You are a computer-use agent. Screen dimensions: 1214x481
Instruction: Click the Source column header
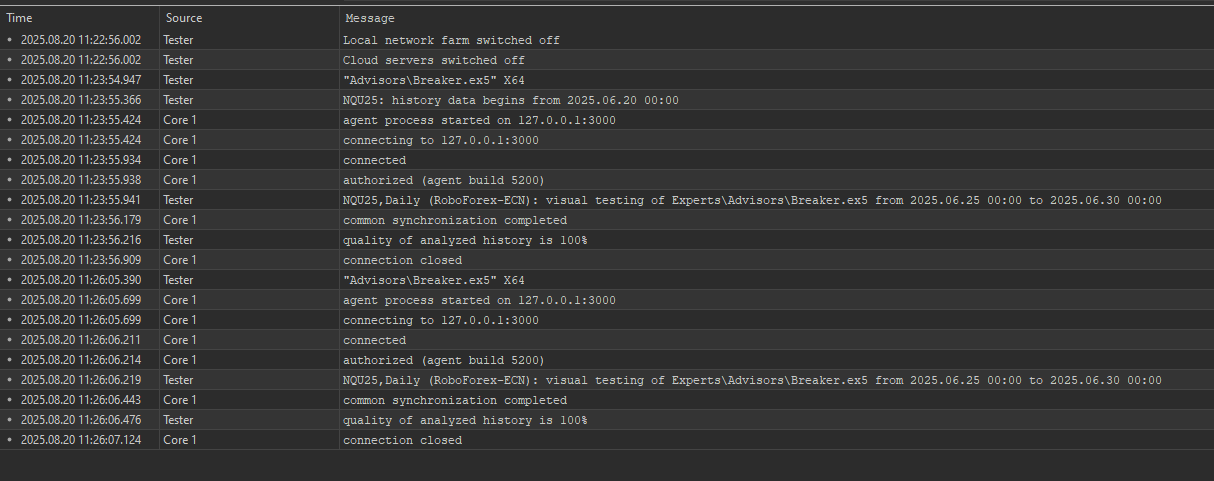click(x=248, y=18)
